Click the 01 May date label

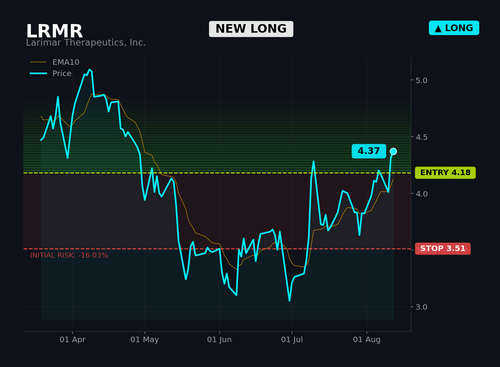pos(145,340)
